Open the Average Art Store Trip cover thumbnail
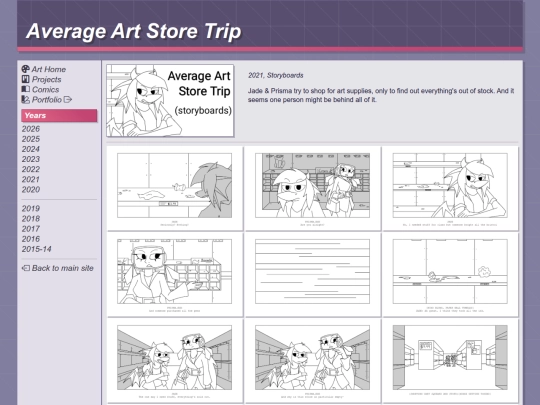 point(170,101)
